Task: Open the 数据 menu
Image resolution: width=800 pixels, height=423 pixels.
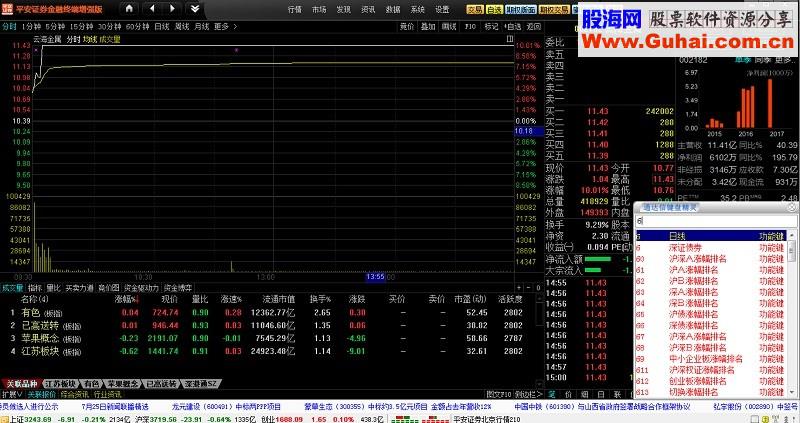Action: point(392,9)
